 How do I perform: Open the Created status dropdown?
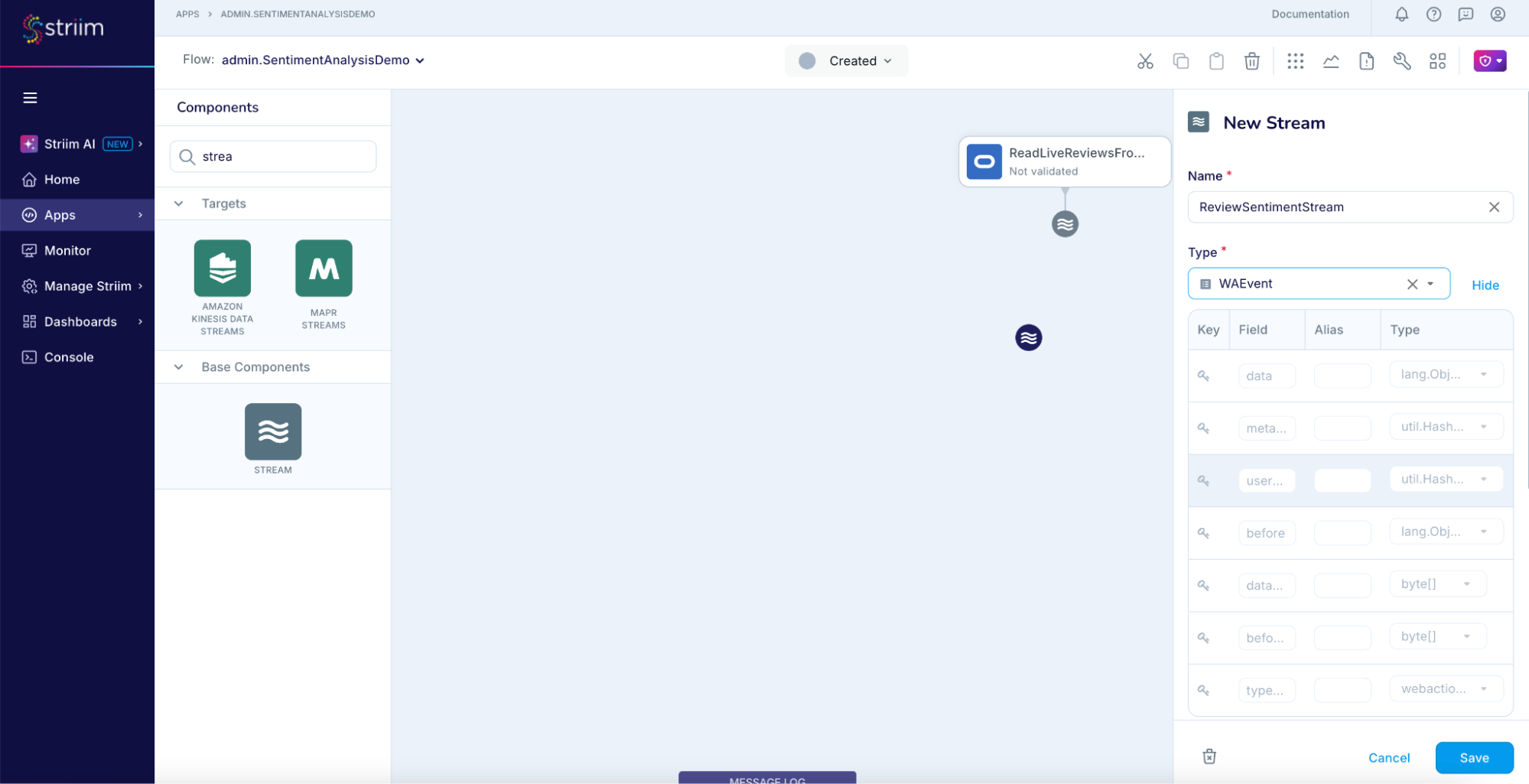tap(846, 60)
